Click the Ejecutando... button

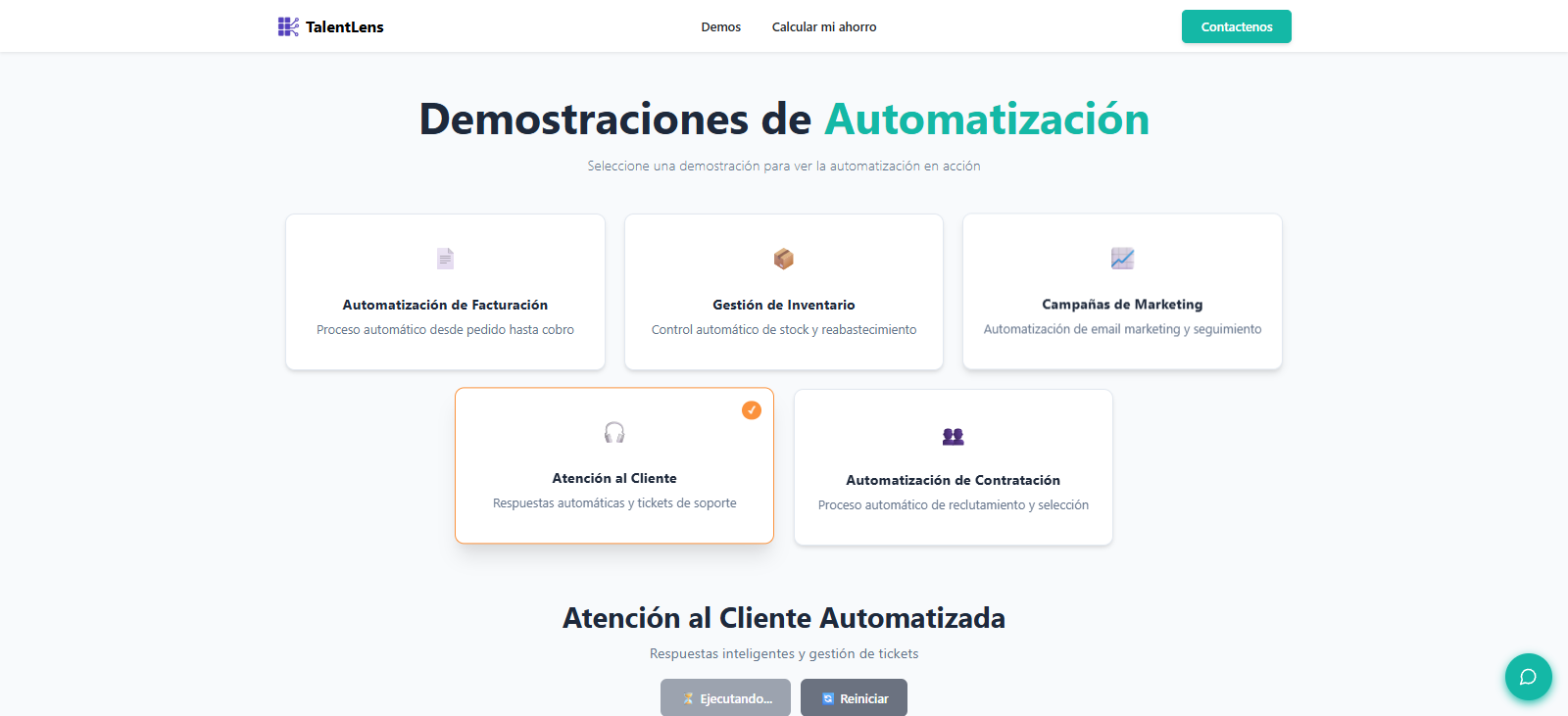point(725,697)
